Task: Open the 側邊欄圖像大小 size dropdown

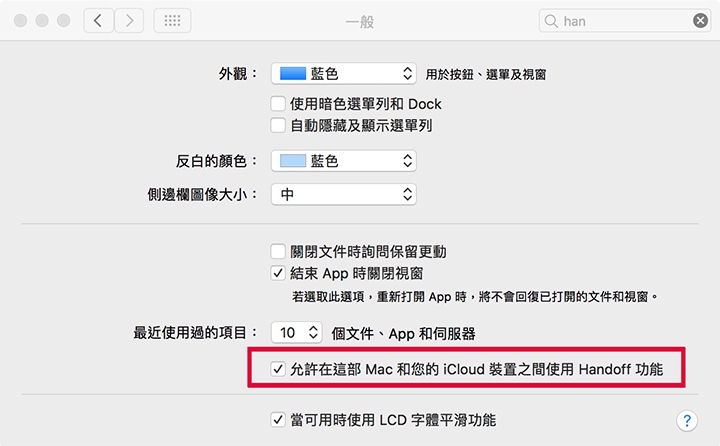Action: point(343,194)
